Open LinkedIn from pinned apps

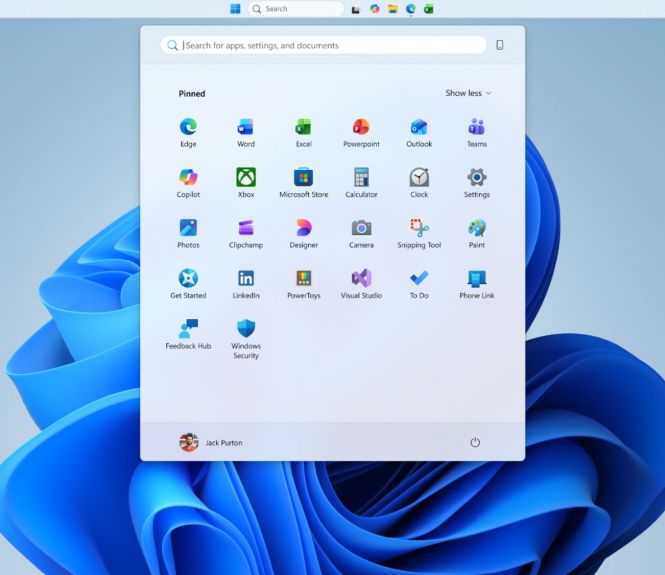(x=246, y=285)
